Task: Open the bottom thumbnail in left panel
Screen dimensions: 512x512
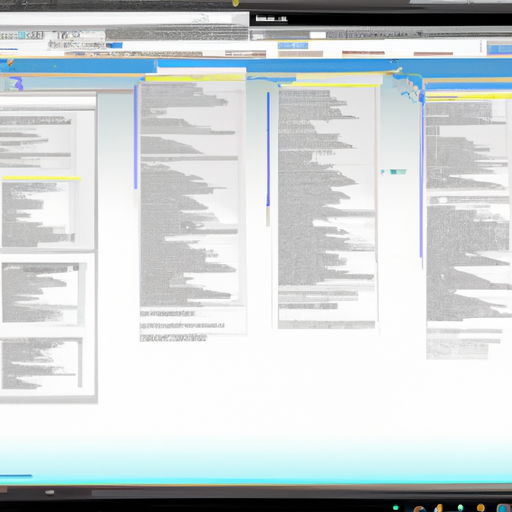Action: [42, 363]
